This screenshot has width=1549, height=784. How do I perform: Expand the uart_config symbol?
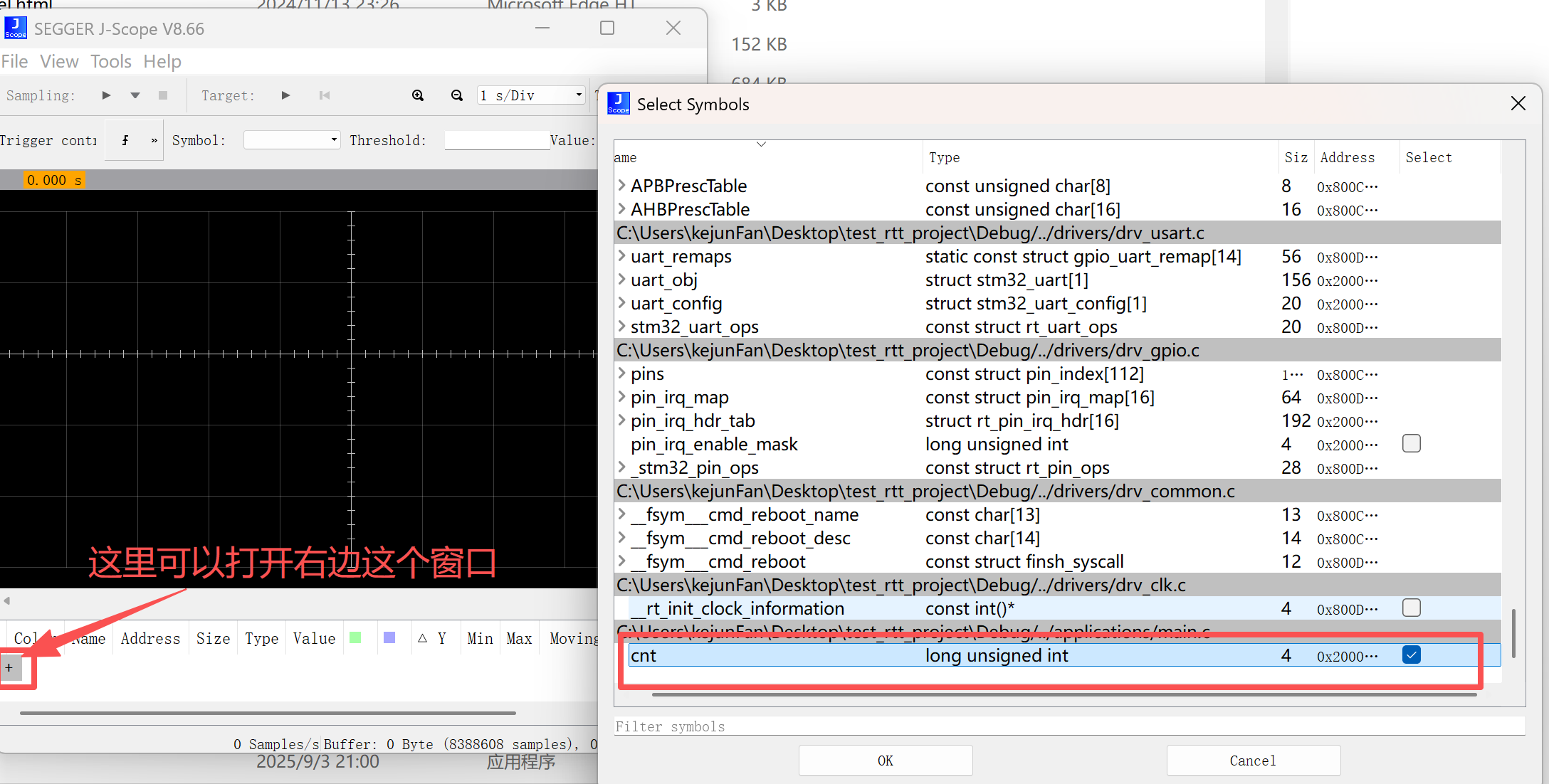(622, 303)
